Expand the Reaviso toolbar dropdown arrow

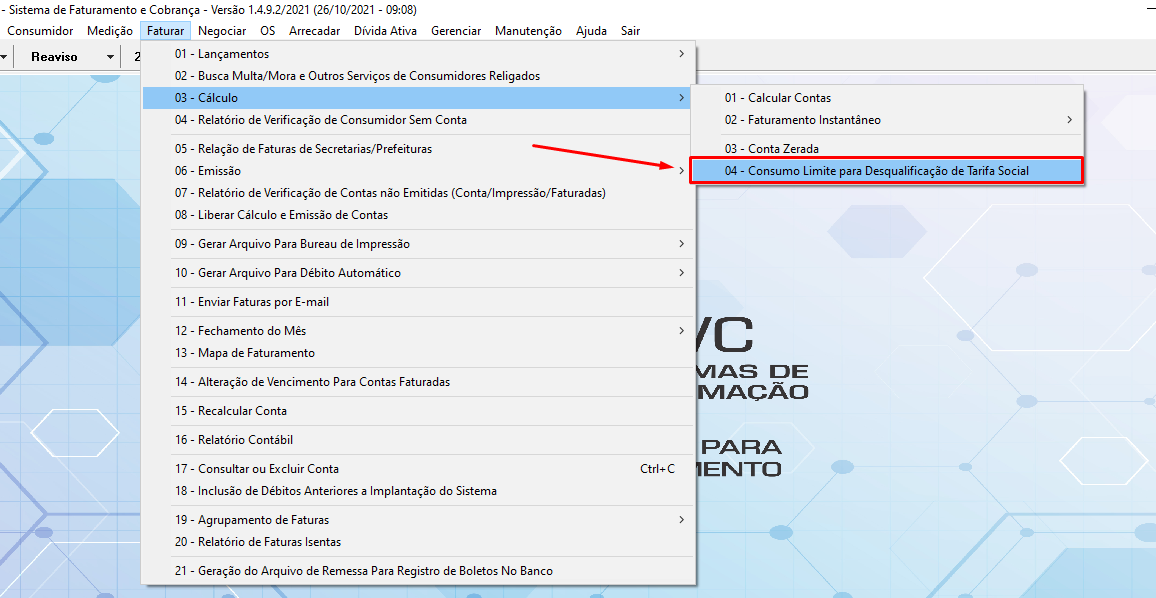pyautogui.click(x=110, y=57)
